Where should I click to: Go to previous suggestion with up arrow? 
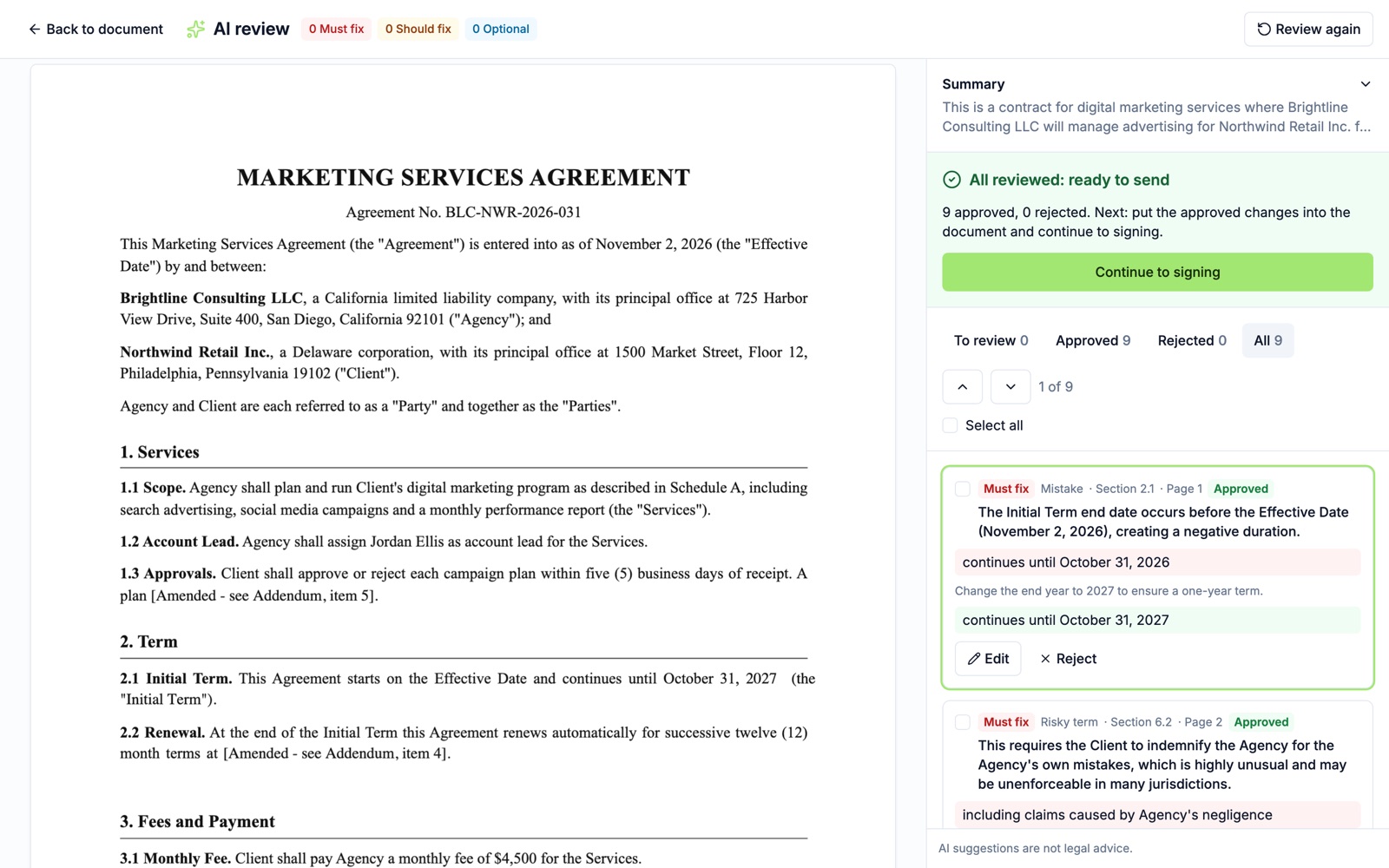963,387
